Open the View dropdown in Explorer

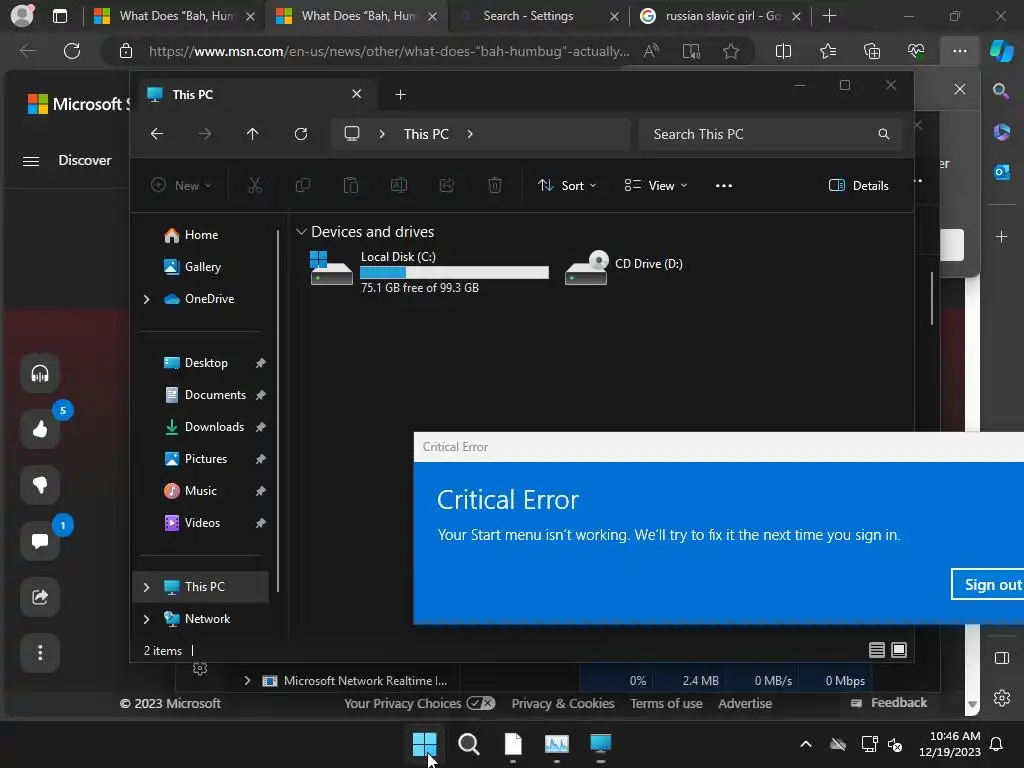[655, 185]
